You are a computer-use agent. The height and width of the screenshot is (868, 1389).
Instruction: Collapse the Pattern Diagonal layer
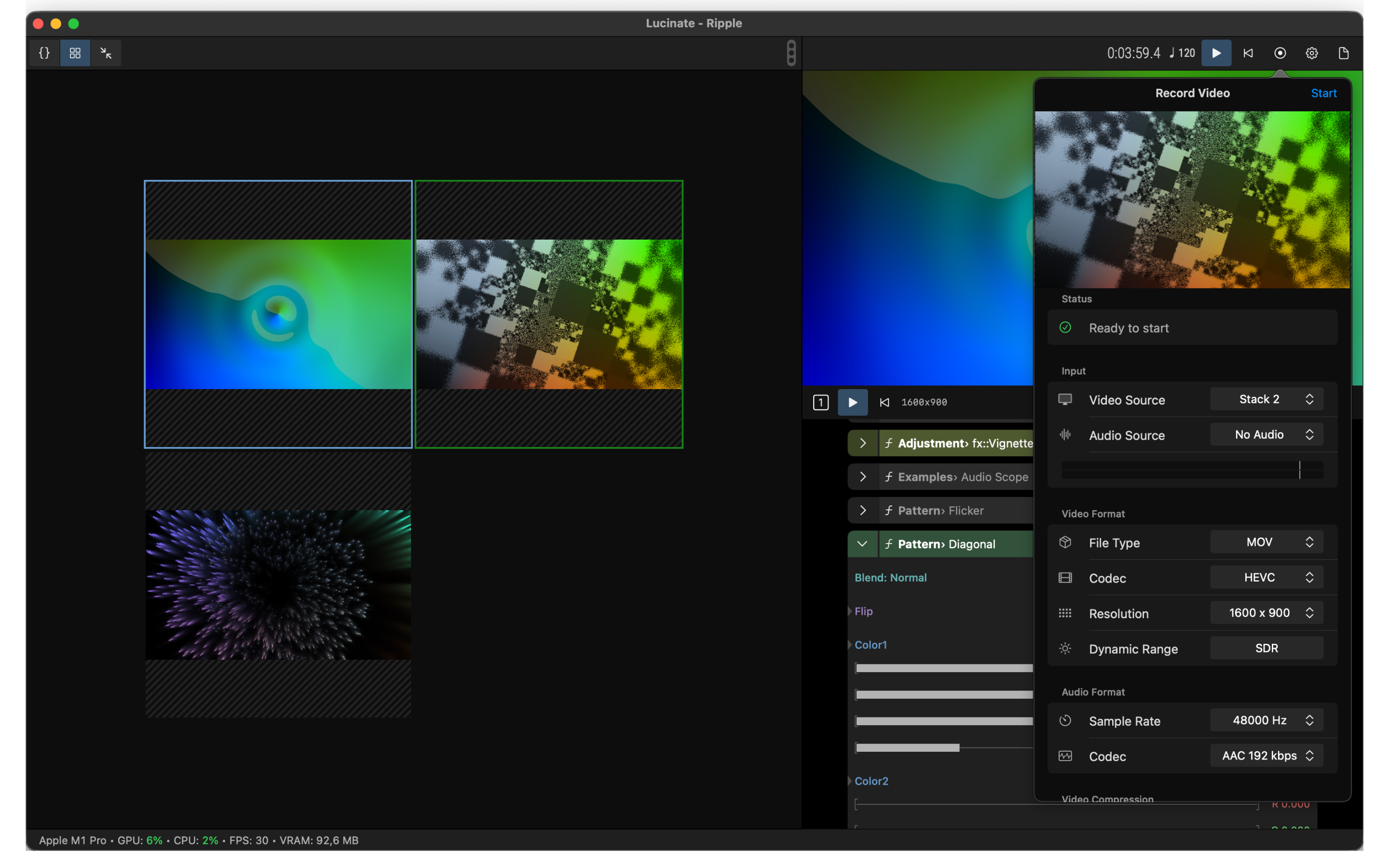click(863, 543)
